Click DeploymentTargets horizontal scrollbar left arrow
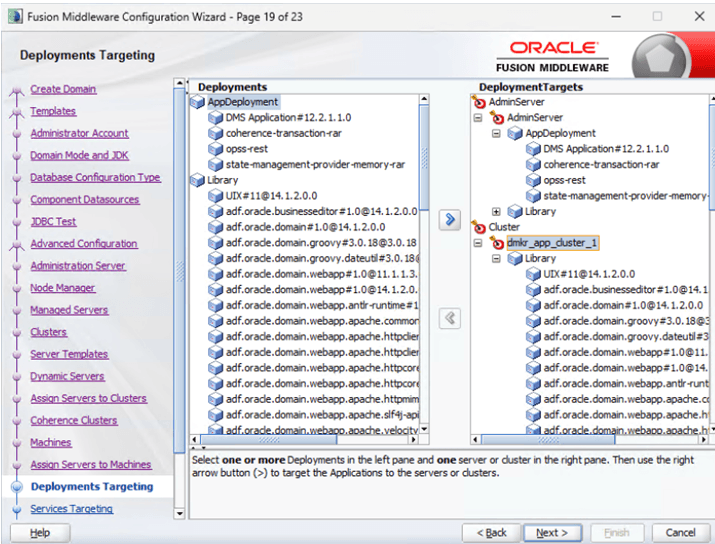 point(475,440)
